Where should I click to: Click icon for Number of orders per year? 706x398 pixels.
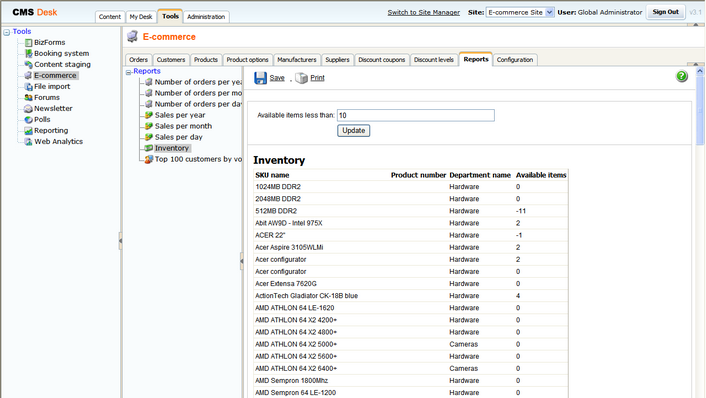point(149,82)
